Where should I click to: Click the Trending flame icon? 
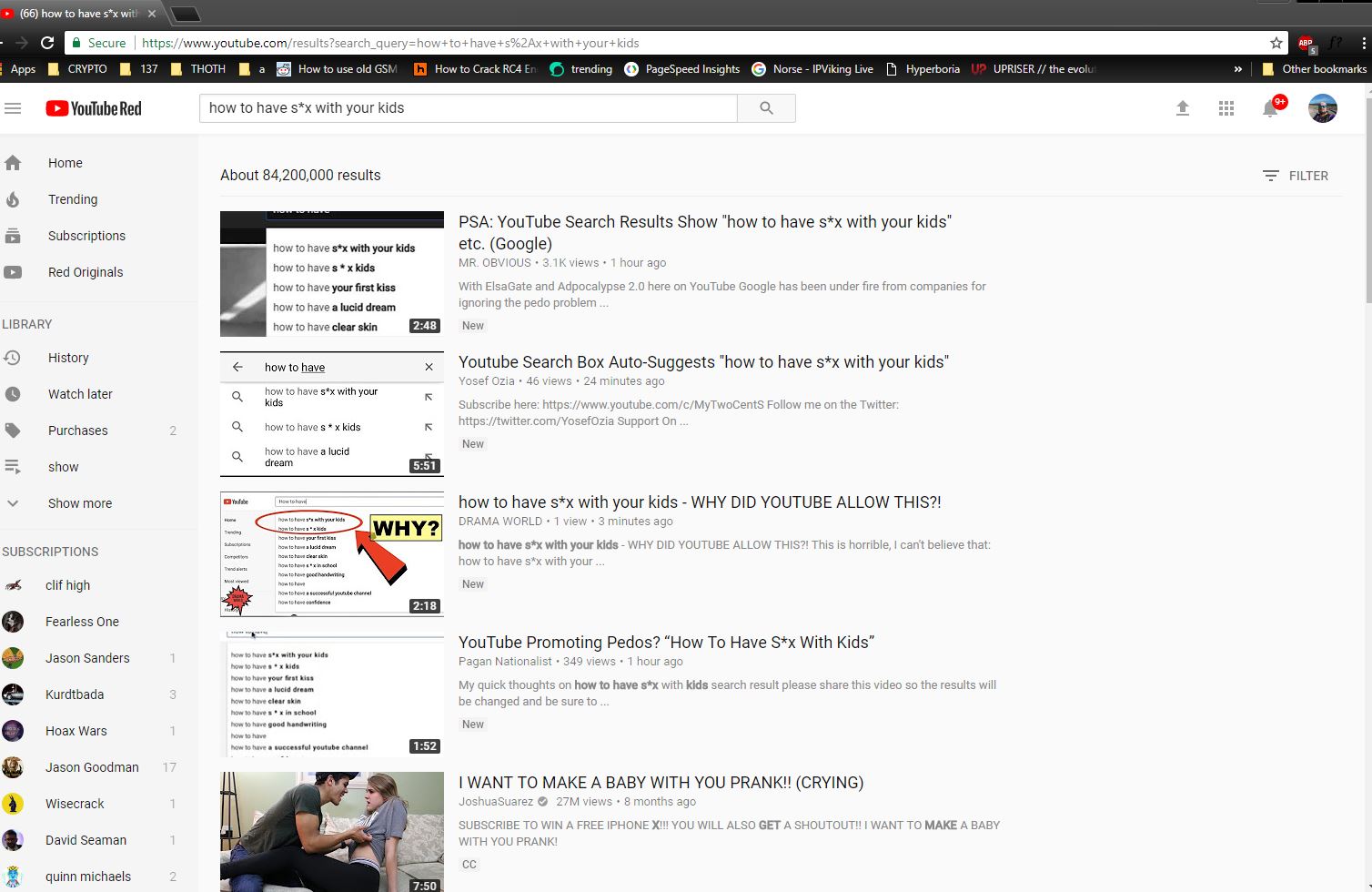click(x=13, y=199)
